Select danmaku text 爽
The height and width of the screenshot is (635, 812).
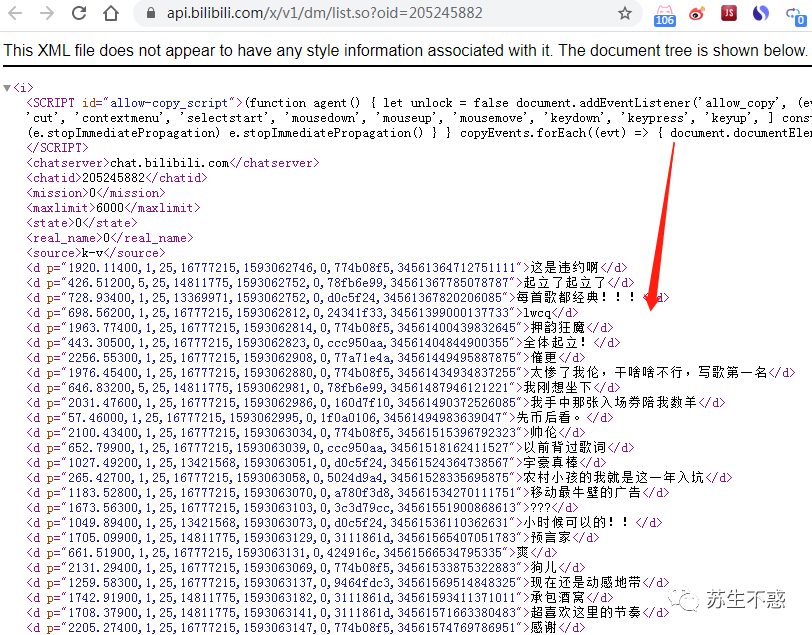coord(523,553)
